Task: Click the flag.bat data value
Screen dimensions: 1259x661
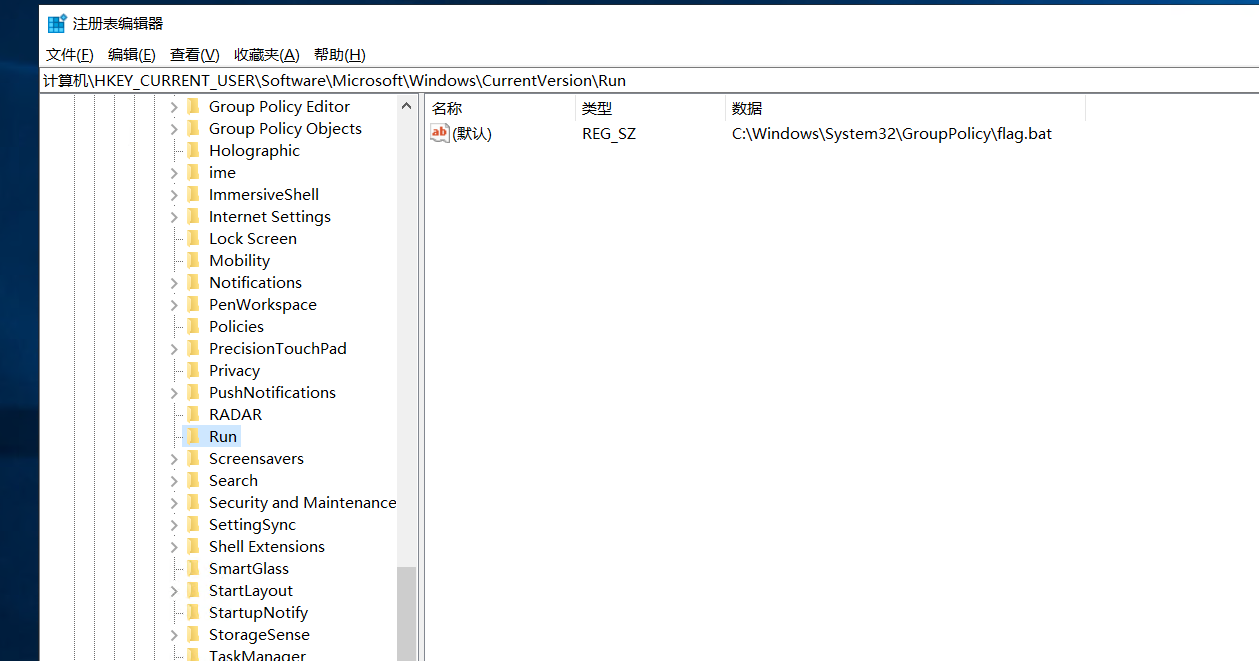Action: [892, 133]
